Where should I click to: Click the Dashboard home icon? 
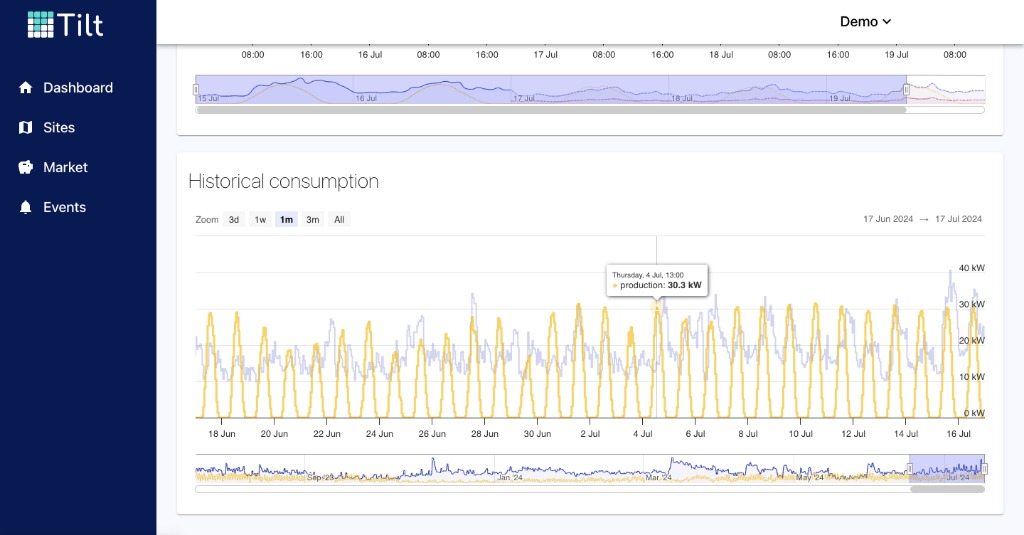[x=26, y=88]
